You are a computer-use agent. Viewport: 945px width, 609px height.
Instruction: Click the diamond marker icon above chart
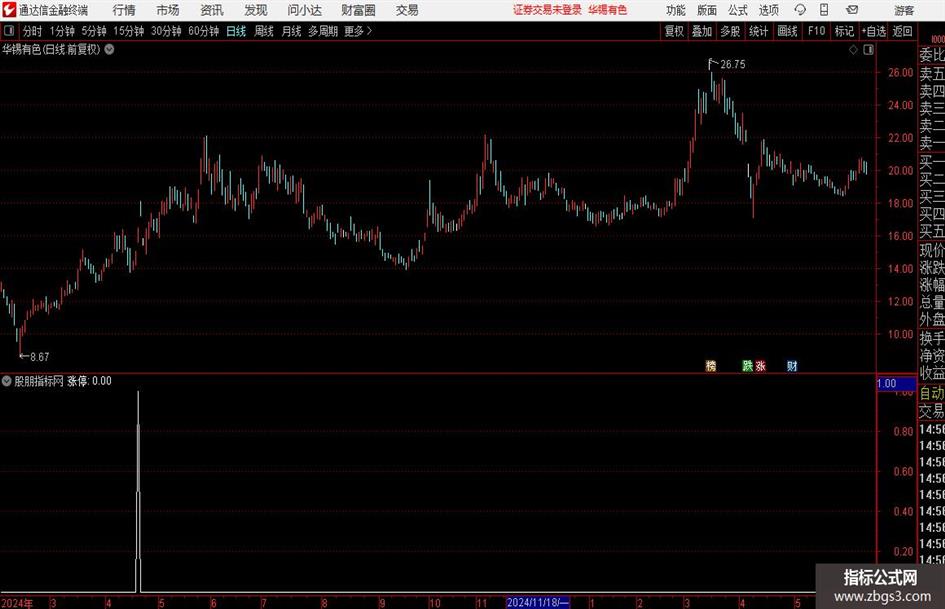(x=853, y=50)
